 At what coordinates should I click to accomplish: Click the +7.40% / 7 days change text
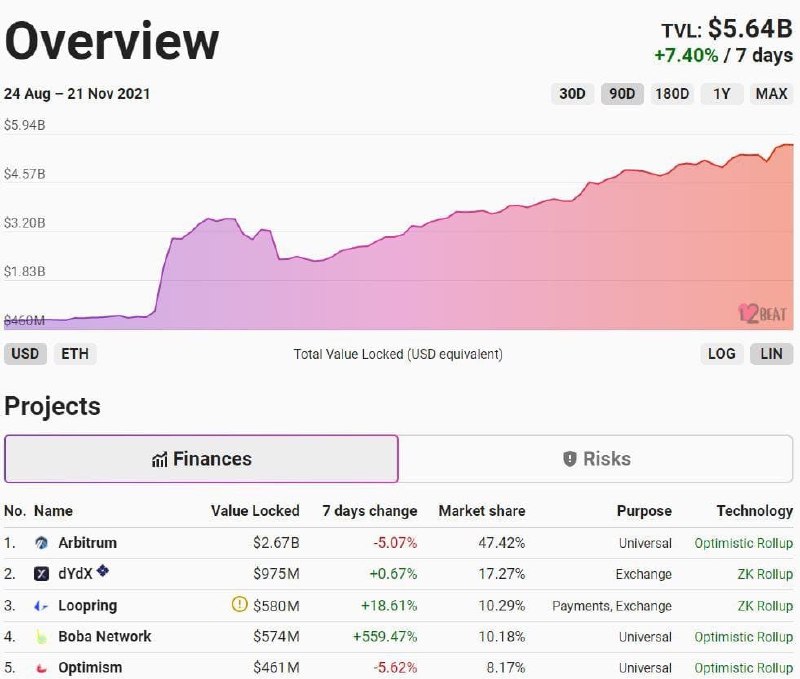(x=723, y=55)
